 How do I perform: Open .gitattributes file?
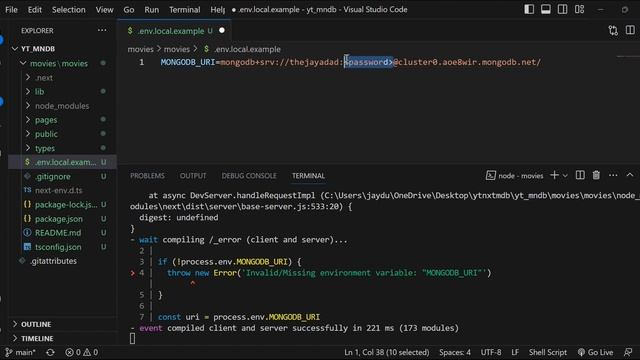click(x=53, y=261)
